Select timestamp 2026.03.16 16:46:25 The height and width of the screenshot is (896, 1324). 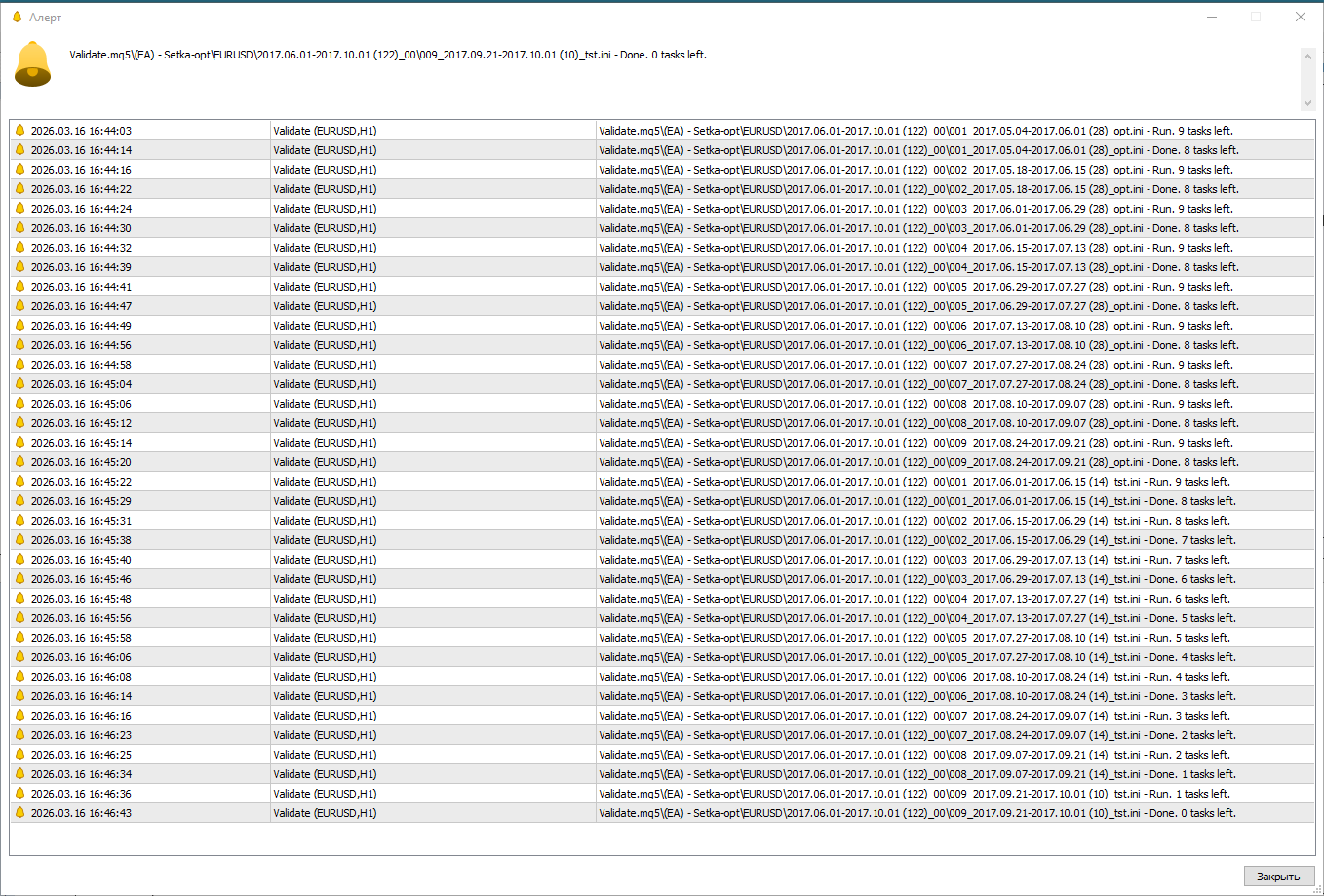point(81,755)
